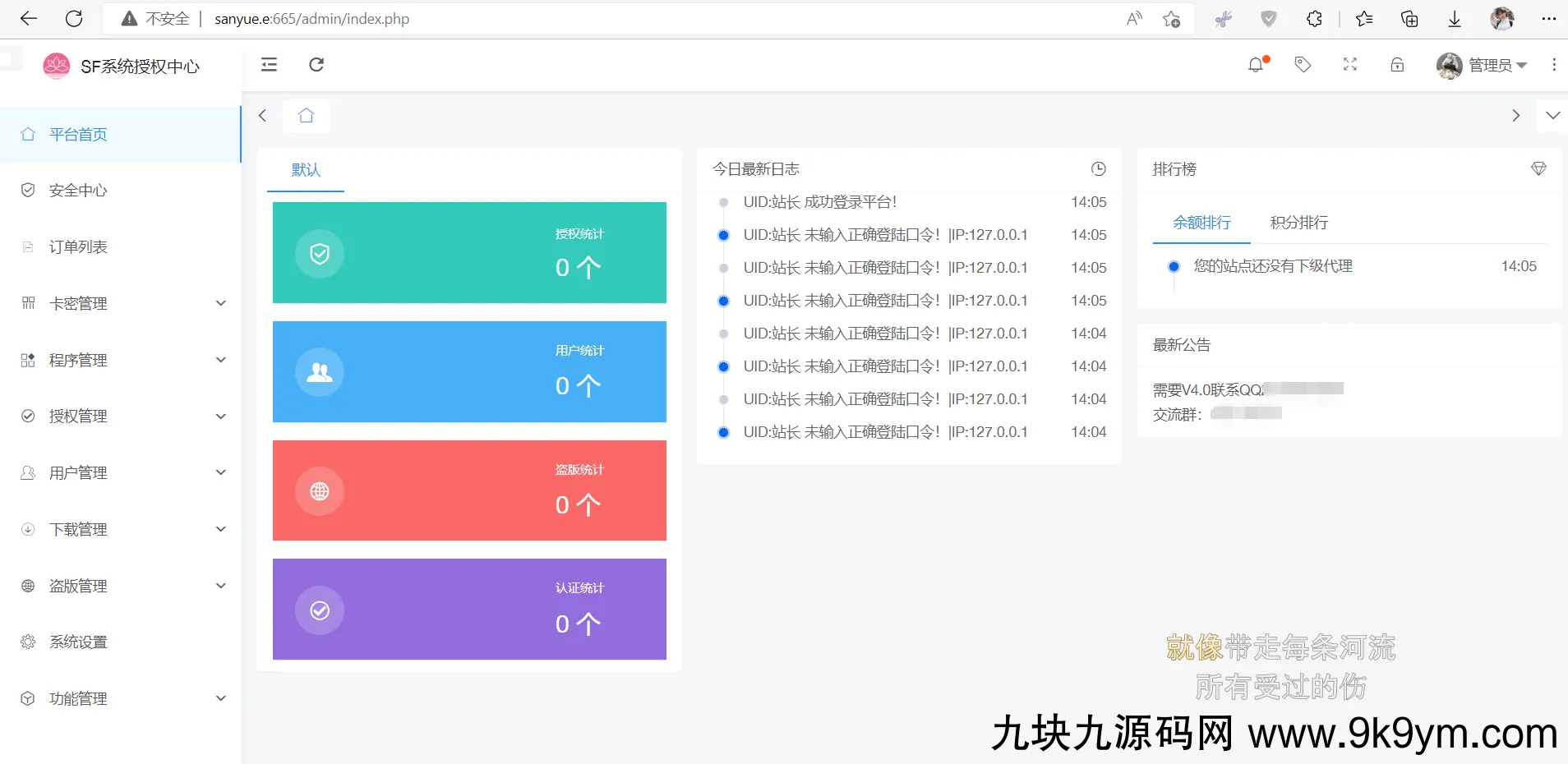
Task: Open 订单列表 from the sidebar
Action: (x=77, y=246)
